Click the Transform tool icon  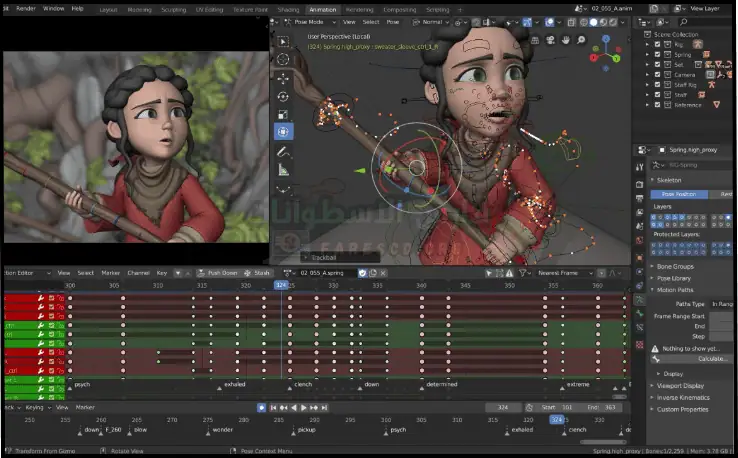283,132
